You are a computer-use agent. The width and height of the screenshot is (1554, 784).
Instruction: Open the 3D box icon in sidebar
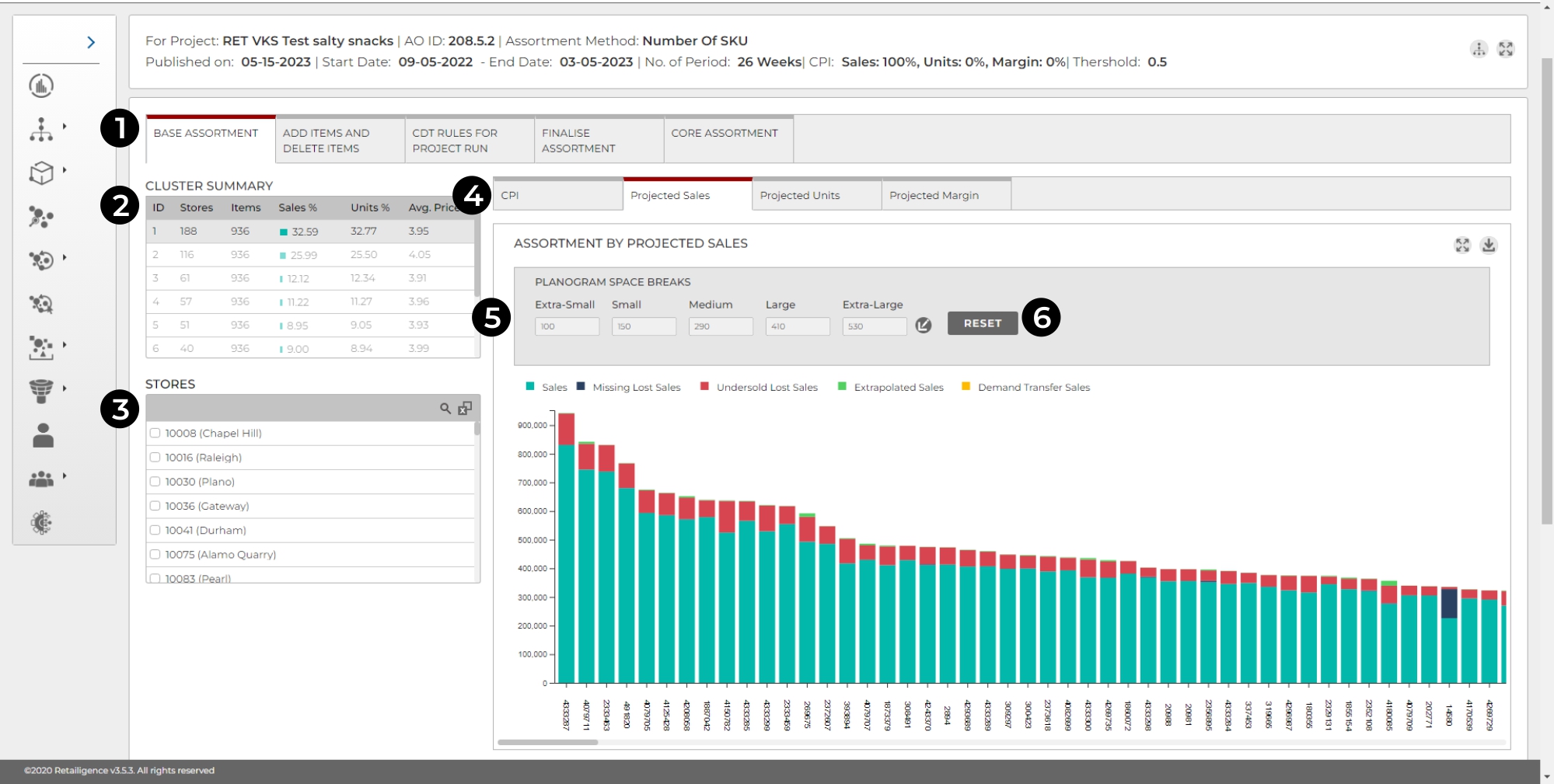[41, 172]
